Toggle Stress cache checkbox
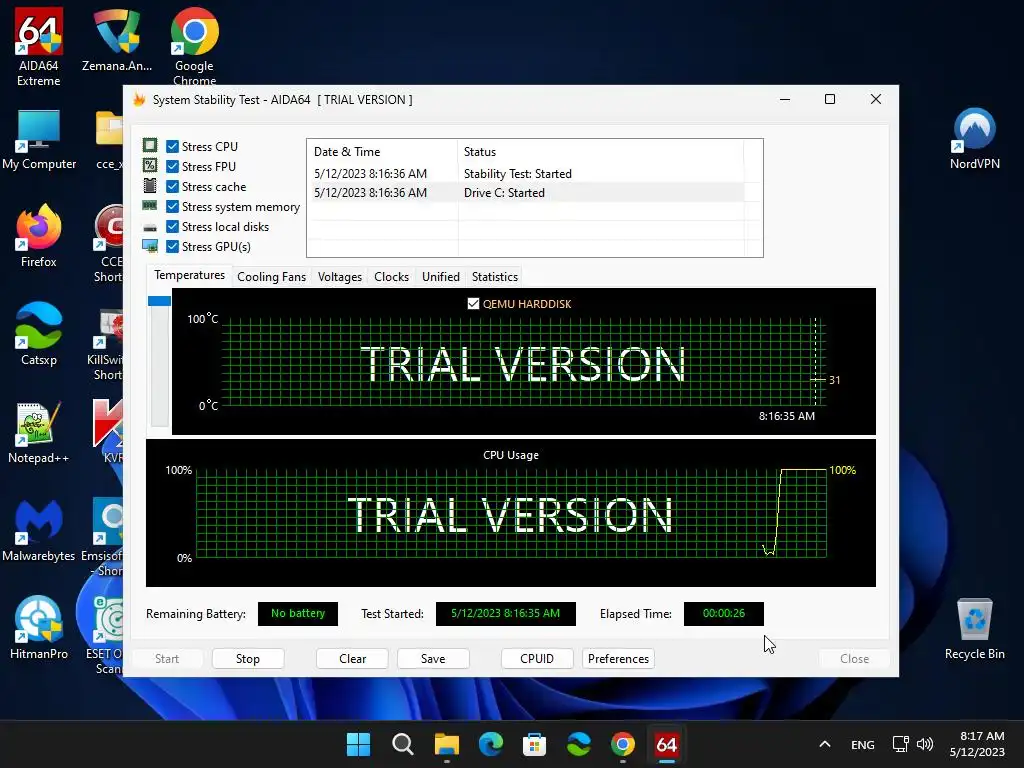This screenshot has height=768, width=1024. [x=172, y=187]
